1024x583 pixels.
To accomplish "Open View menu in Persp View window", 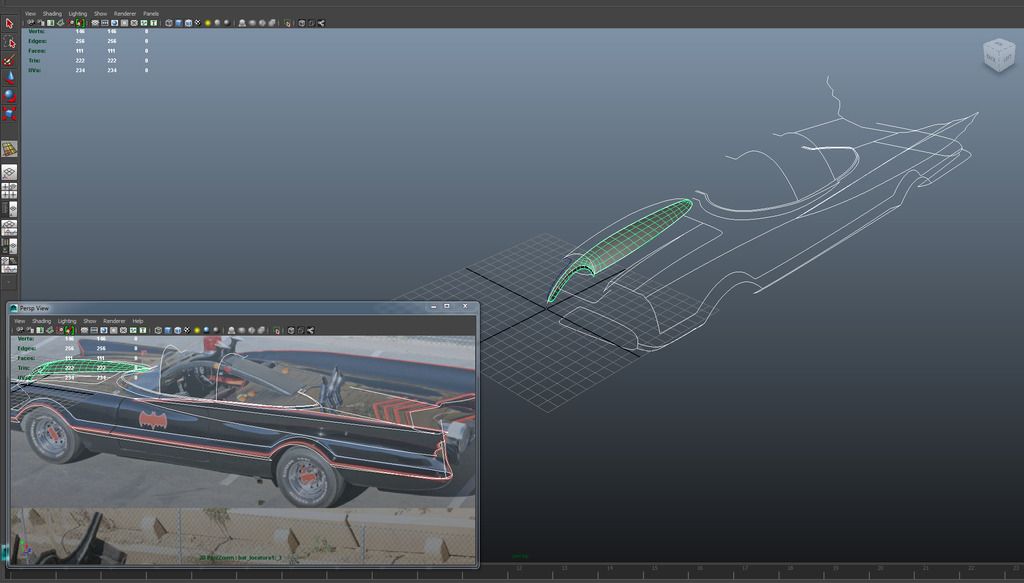I will coord(20,321).
